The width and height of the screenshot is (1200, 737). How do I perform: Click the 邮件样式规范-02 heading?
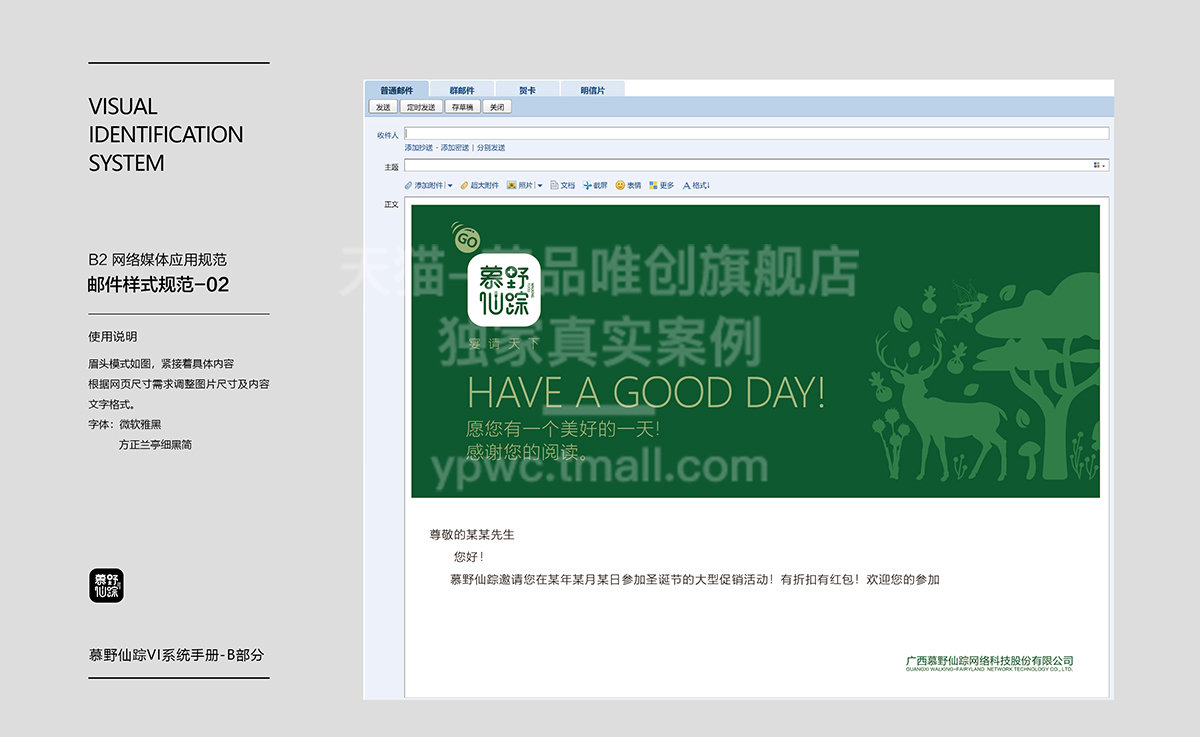(x=159, y=284)
